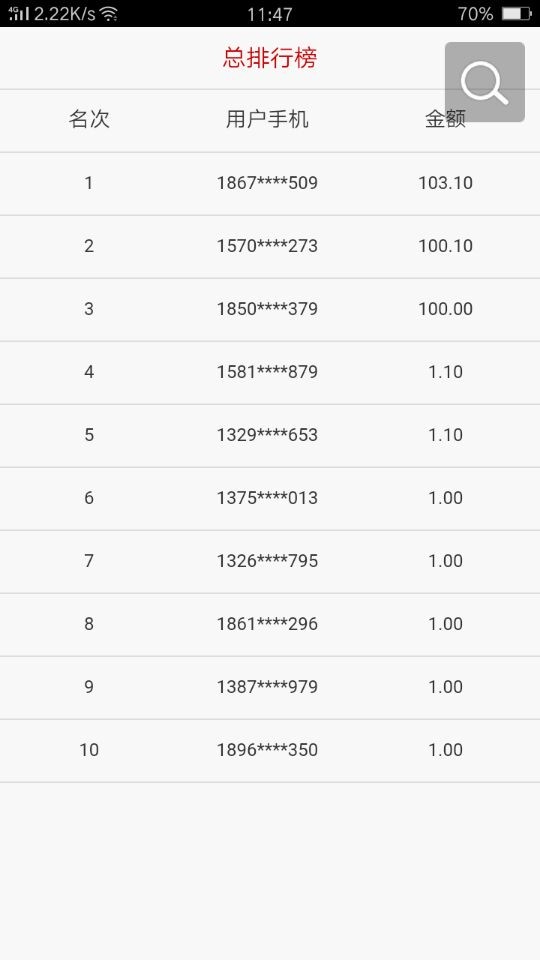
Task: Tap the magnifying glass search icon
Action: pos(484,82)
